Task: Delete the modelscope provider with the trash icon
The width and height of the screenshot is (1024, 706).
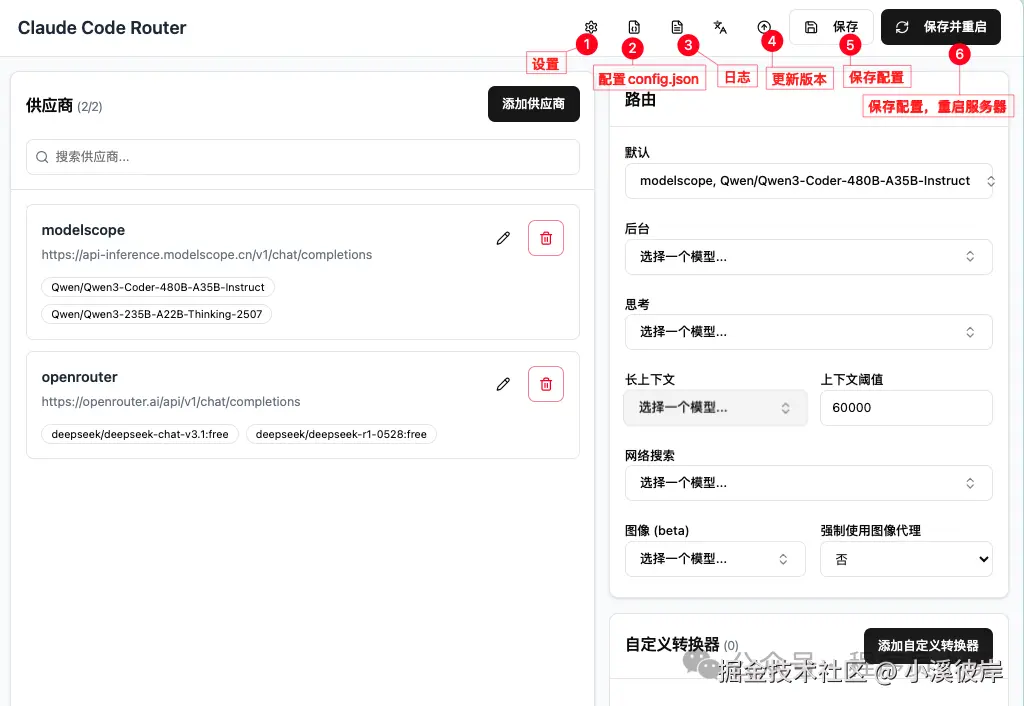Action: pos(546,238)
